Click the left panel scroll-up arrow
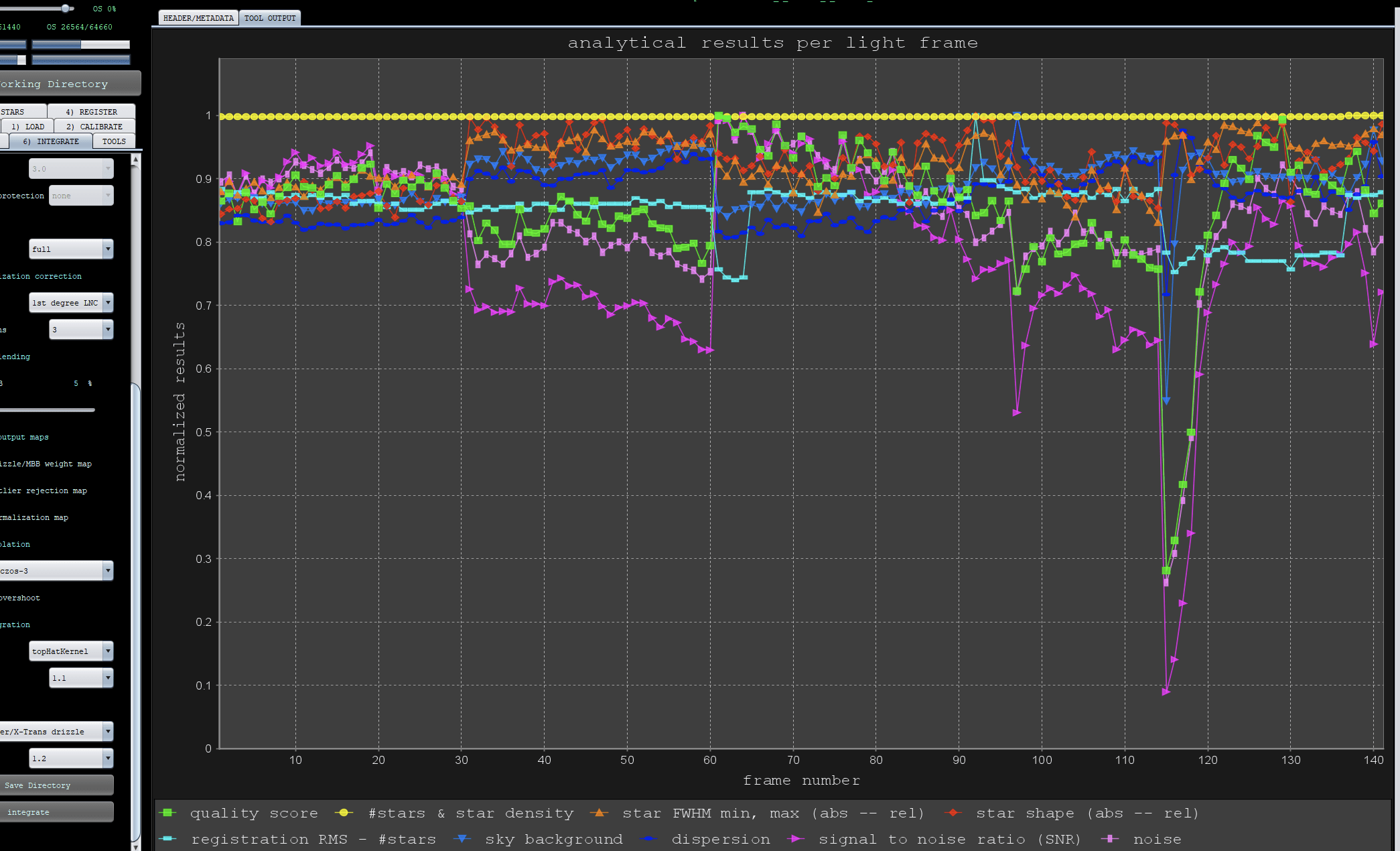 pos(135,159)
